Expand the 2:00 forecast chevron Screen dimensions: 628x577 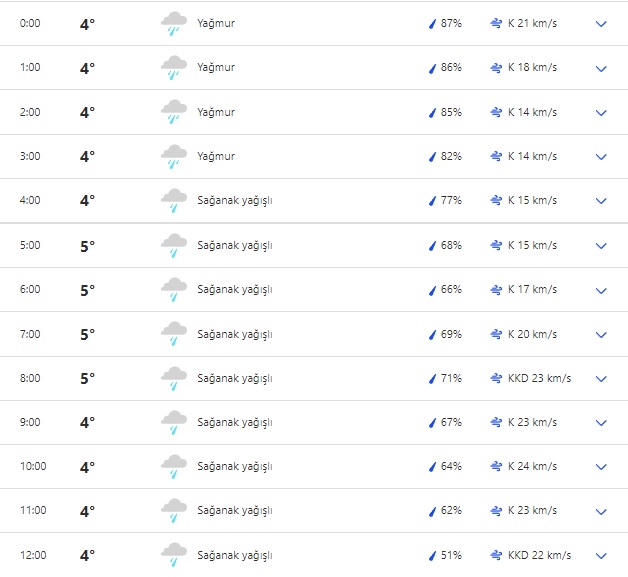tap(601, 113)
